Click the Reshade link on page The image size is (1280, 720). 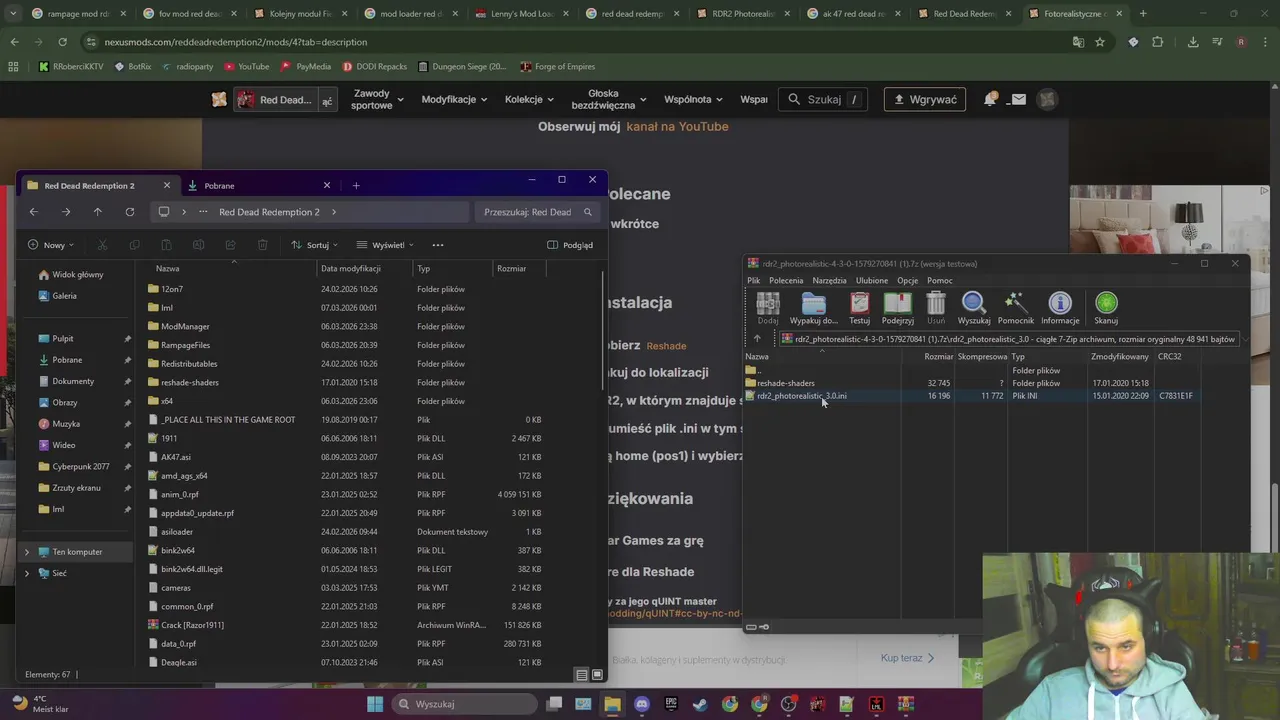click(666, 346)
